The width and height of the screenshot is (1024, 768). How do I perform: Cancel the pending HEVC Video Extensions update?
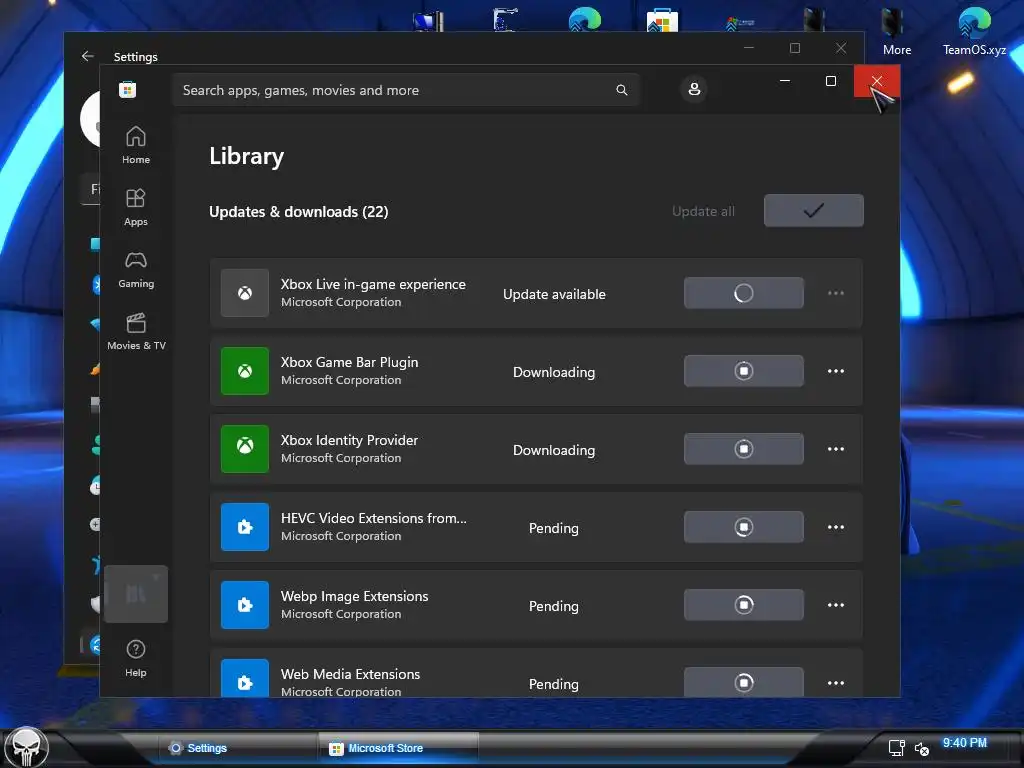coord(744,526)
